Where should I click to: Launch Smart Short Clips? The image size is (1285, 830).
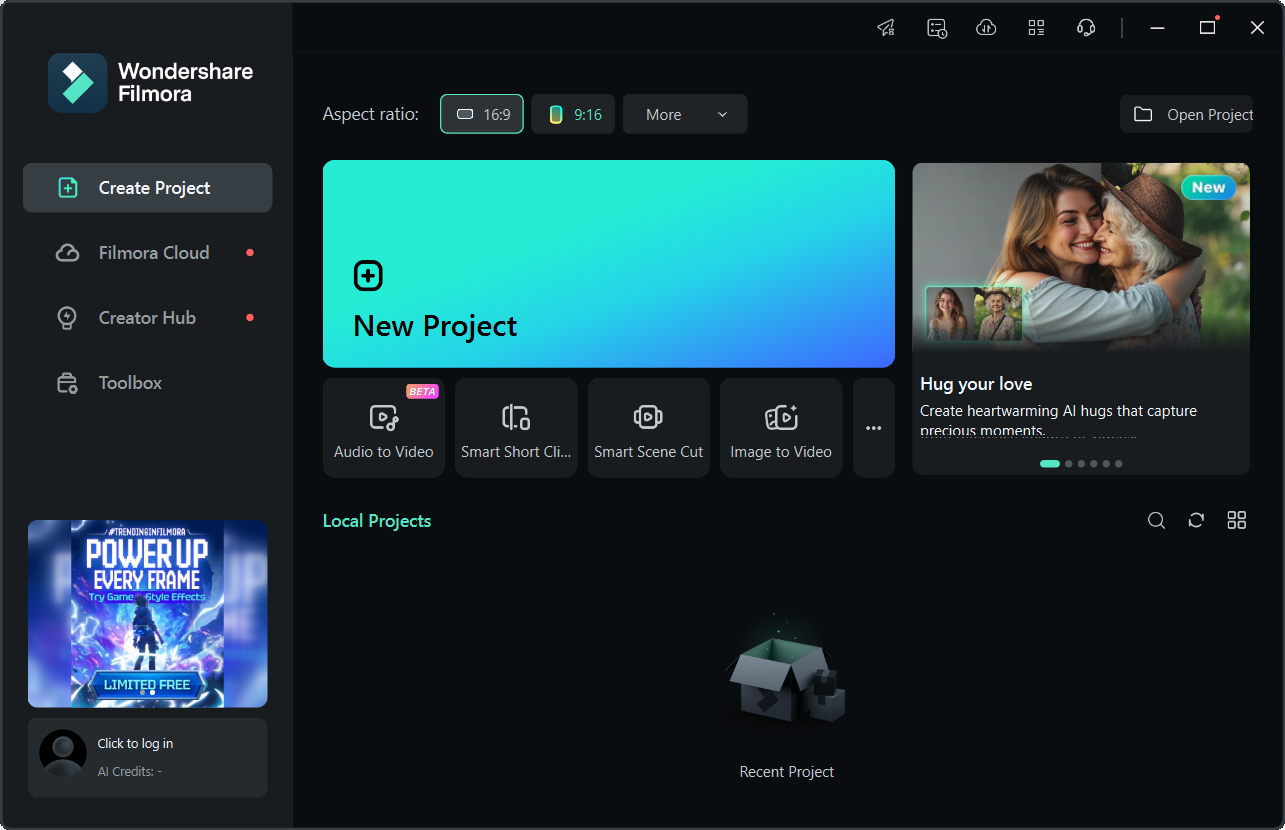(516, 427)
